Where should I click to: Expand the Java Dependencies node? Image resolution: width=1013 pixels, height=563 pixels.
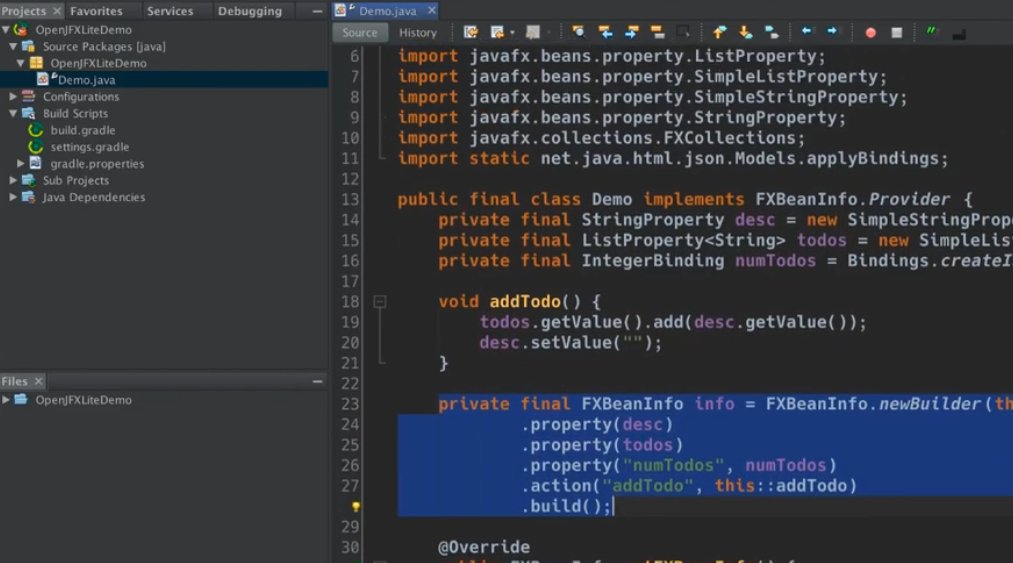(x=13, y=197)
